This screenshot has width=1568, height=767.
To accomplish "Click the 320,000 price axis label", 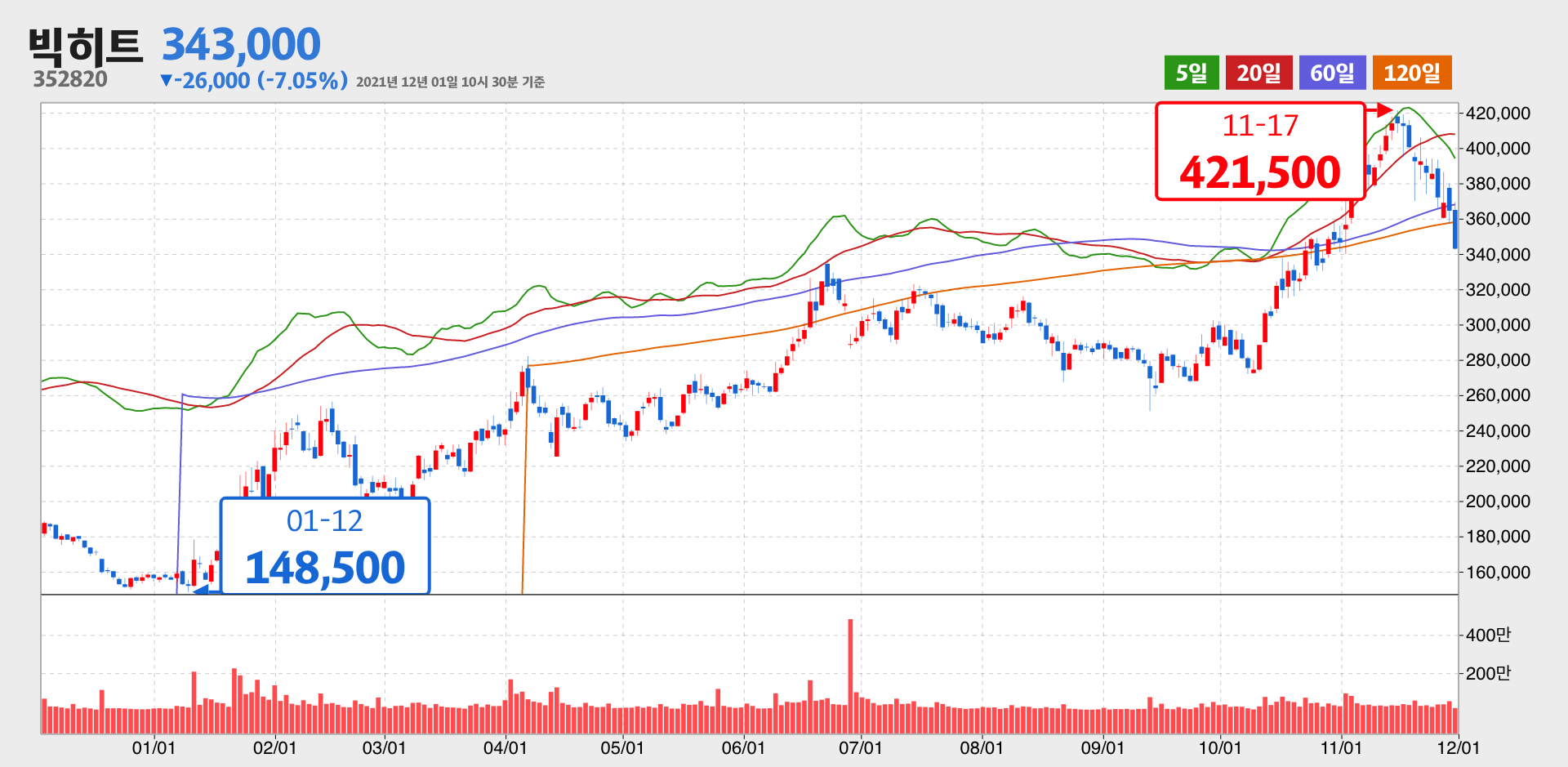I will pos(1498,289).
